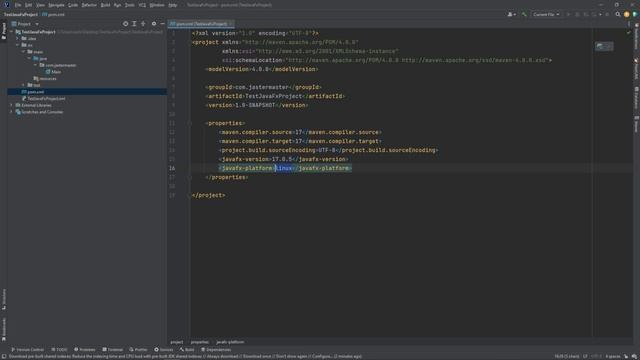The image size is (640, 360).
Task: Click 'project' editor breadcrumb
Action: tap(177, 342)
